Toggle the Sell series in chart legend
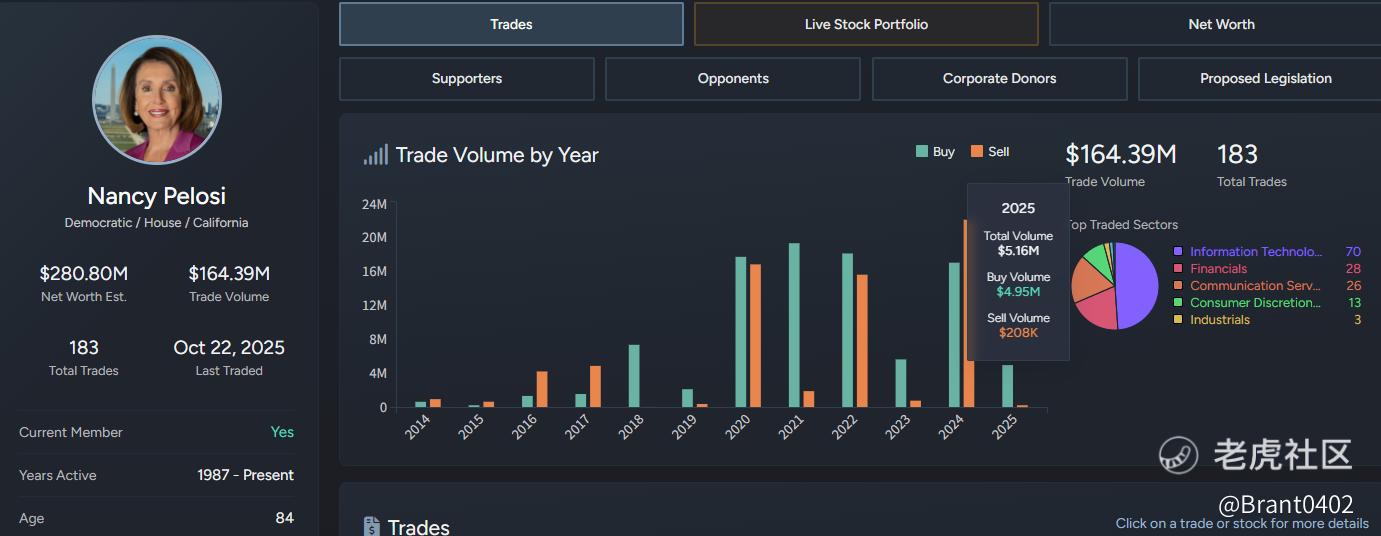 (x=990, y=152)
